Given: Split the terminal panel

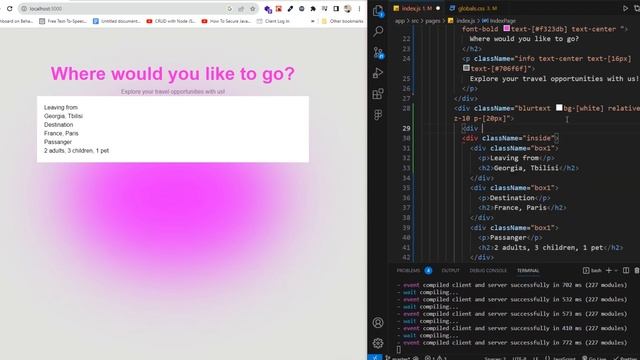Looking at the screenshot, I should (x=626, y=270).
